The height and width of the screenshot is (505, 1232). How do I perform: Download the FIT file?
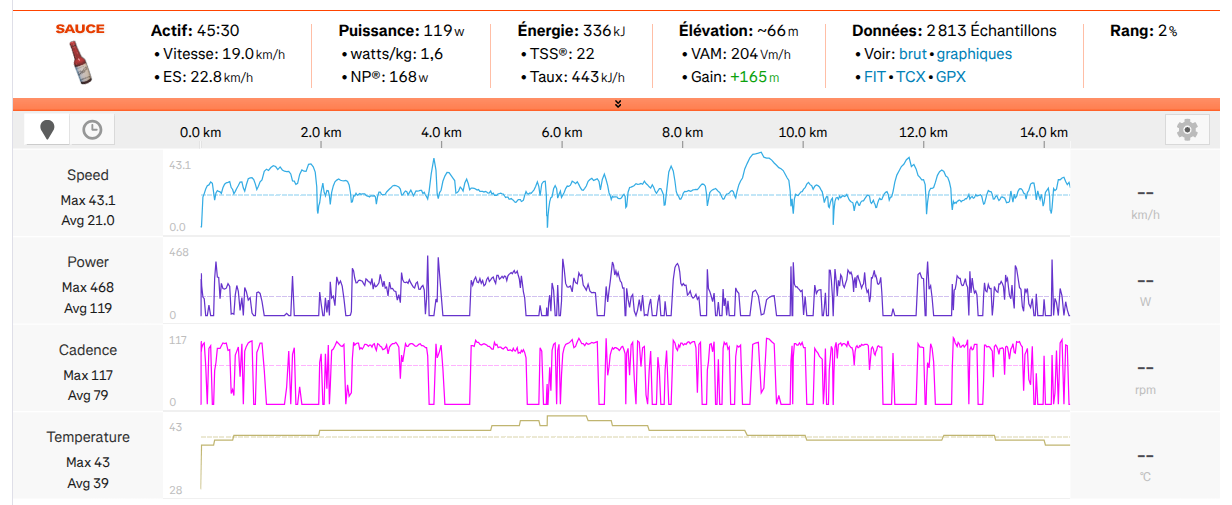pyautogui.click(x=875, y=77)
